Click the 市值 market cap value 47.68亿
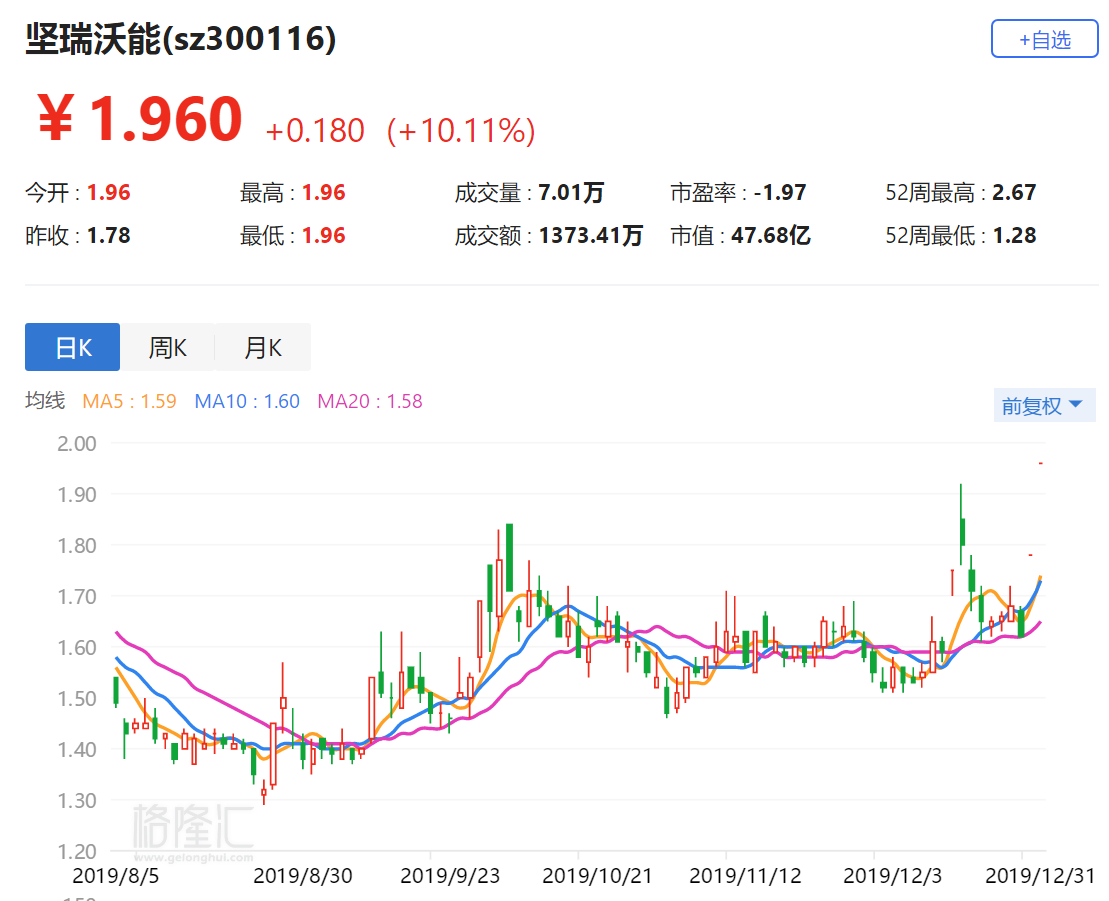 771,236
